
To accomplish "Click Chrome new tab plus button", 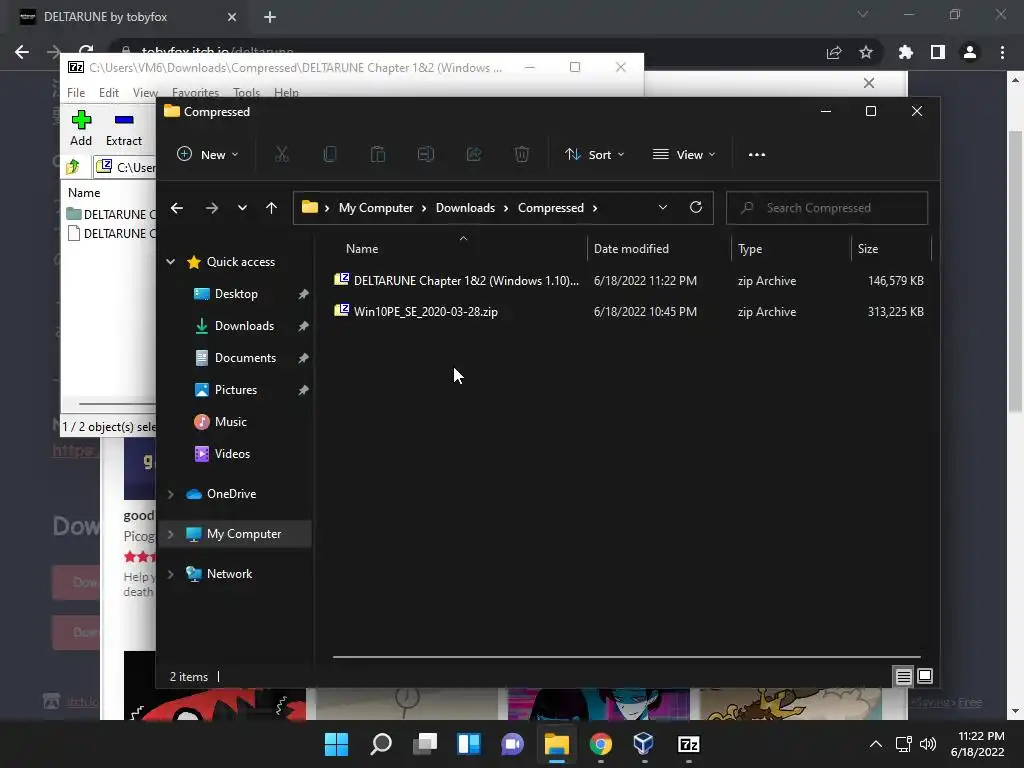I will coord(270,17).
